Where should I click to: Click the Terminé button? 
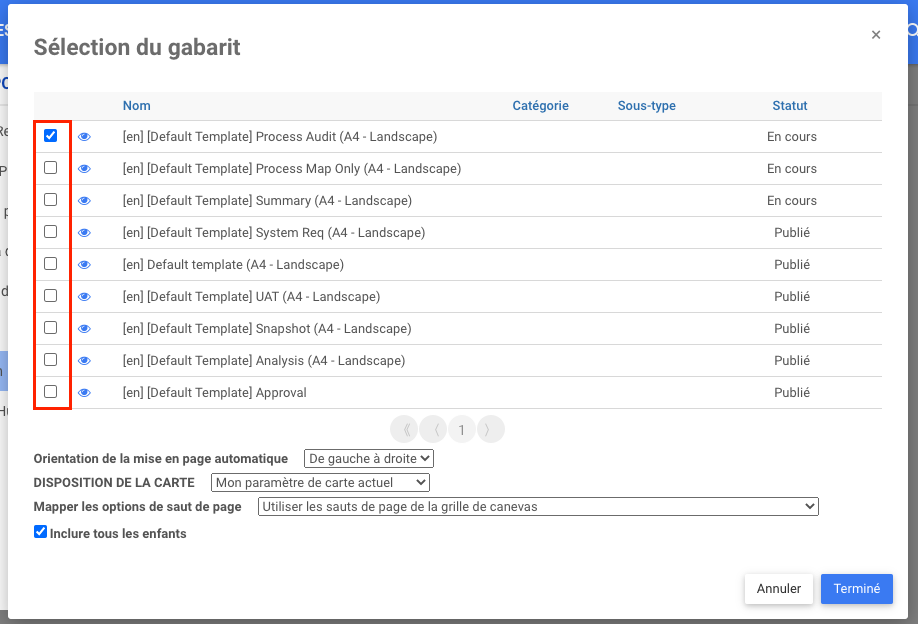pos(856,589)
